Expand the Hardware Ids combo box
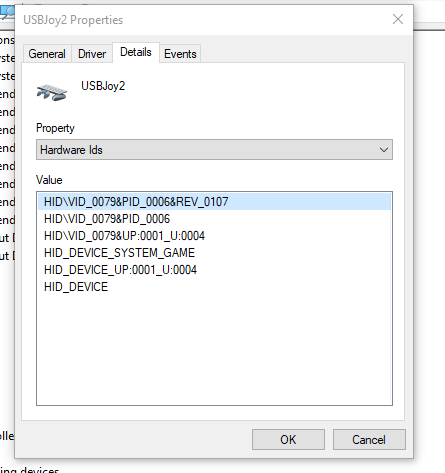 click(x=214, y=150)
